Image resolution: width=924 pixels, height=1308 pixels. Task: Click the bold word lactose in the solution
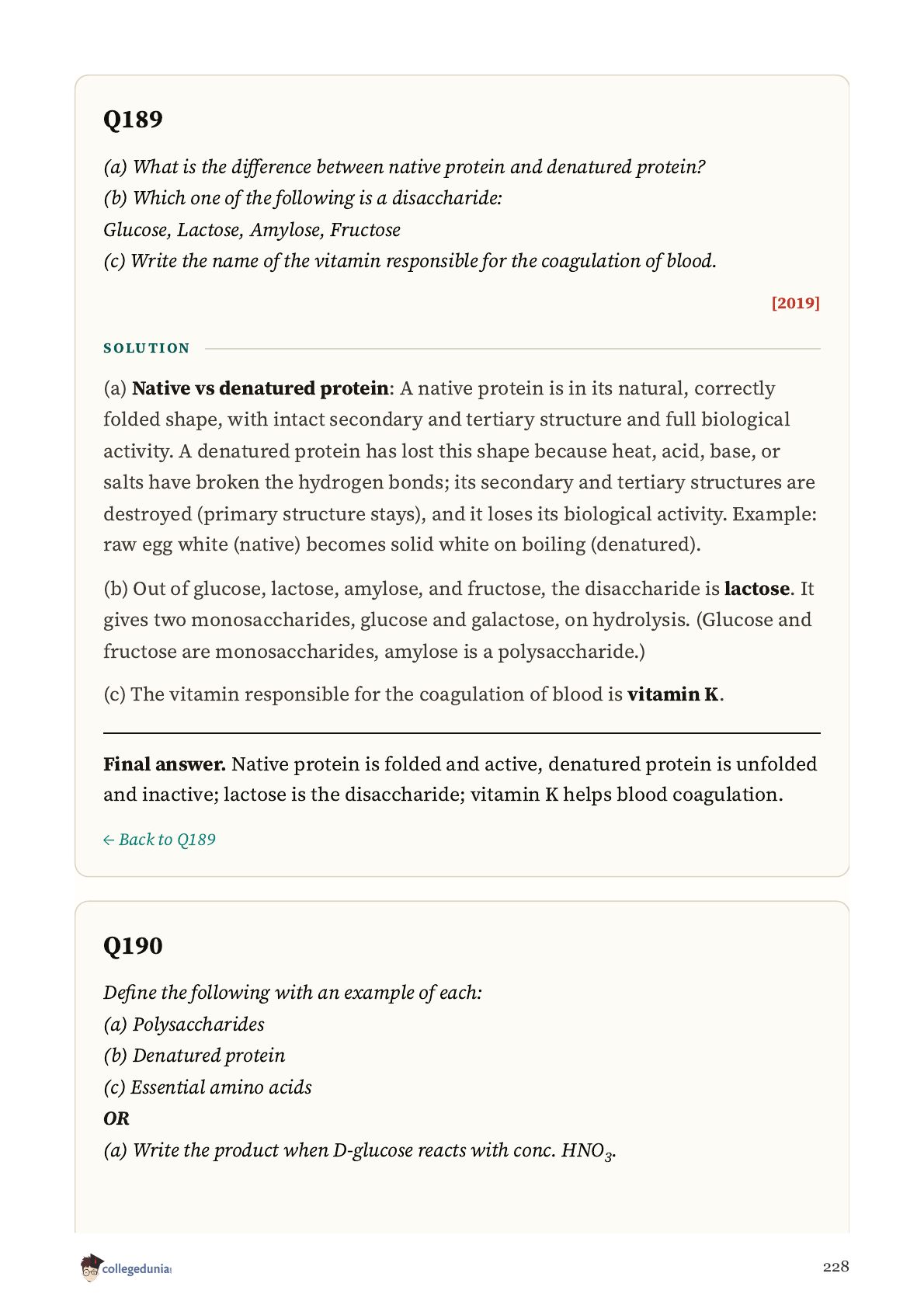757,589
